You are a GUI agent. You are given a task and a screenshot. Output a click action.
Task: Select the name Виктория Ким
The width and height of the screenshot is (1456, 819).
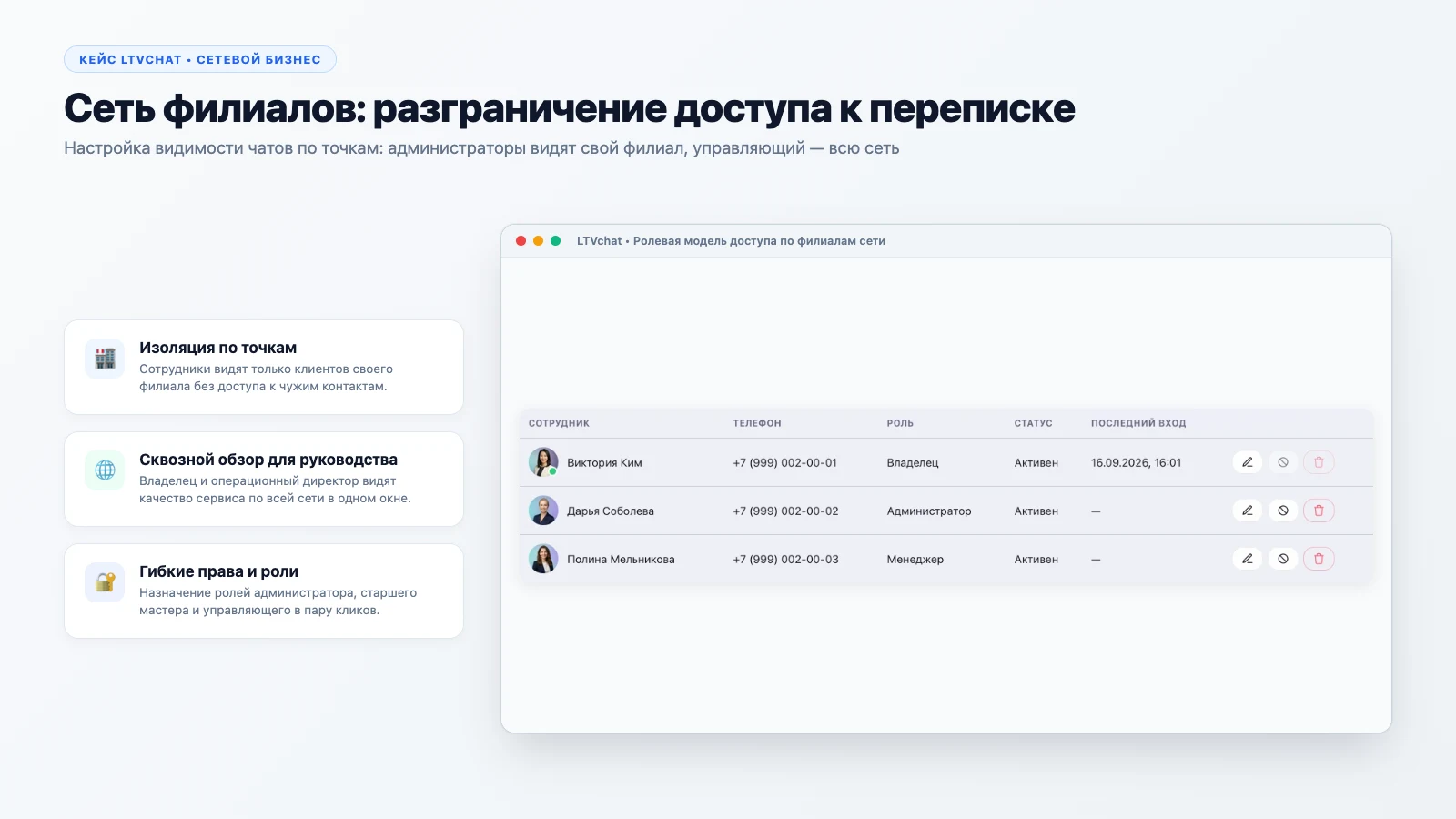coord(604,463)
